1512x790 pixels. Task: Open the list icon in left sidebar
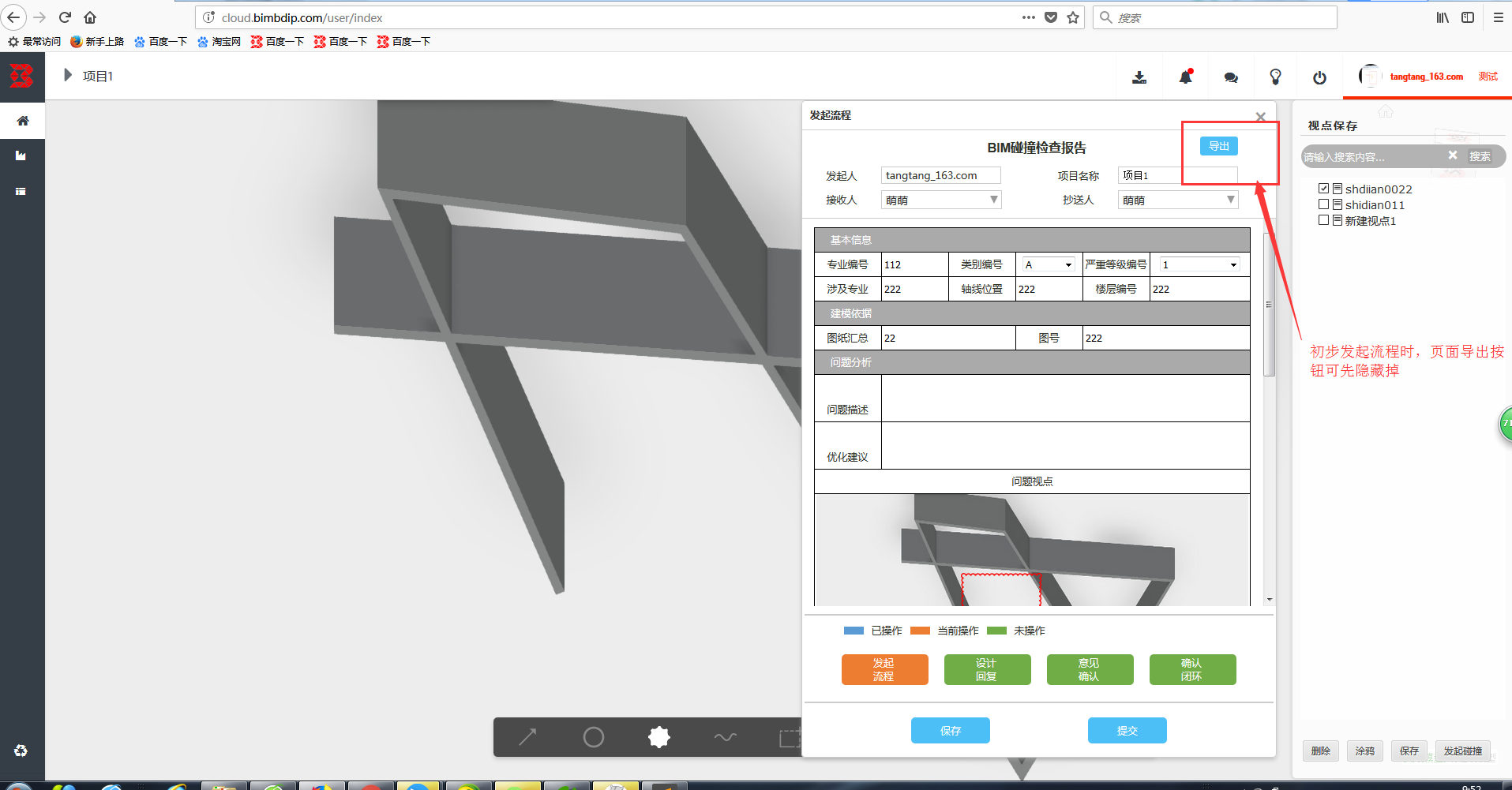21,191
